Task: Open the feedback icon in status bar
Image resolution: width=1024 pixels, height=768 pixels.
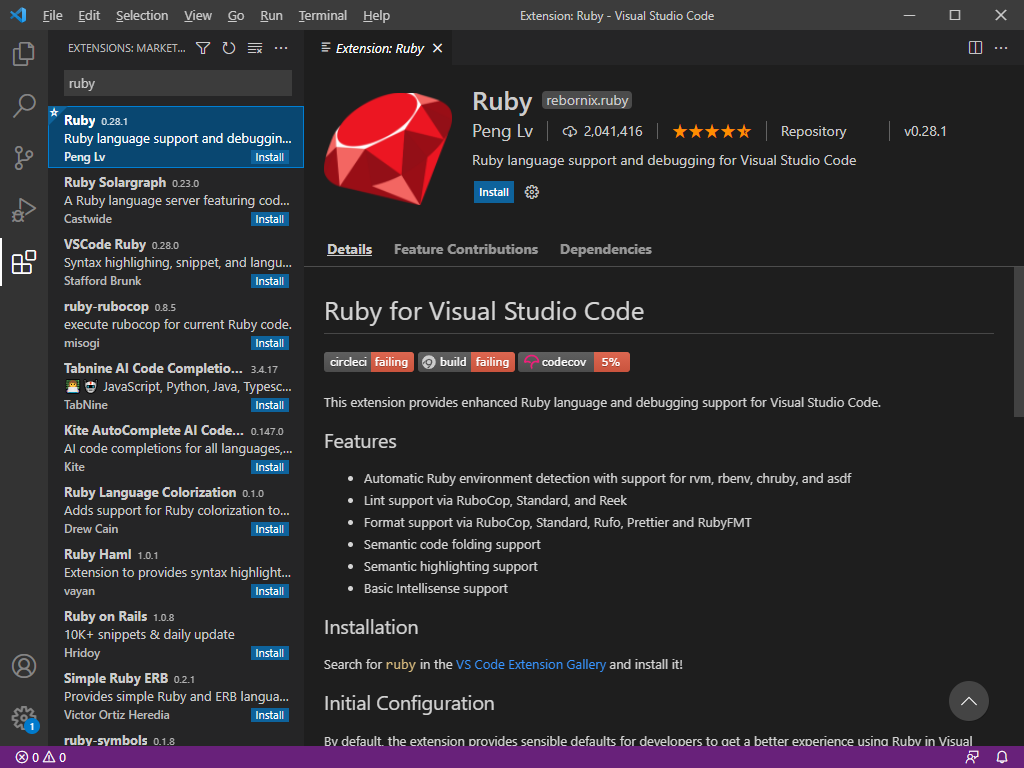Action: tap(972, 758)
